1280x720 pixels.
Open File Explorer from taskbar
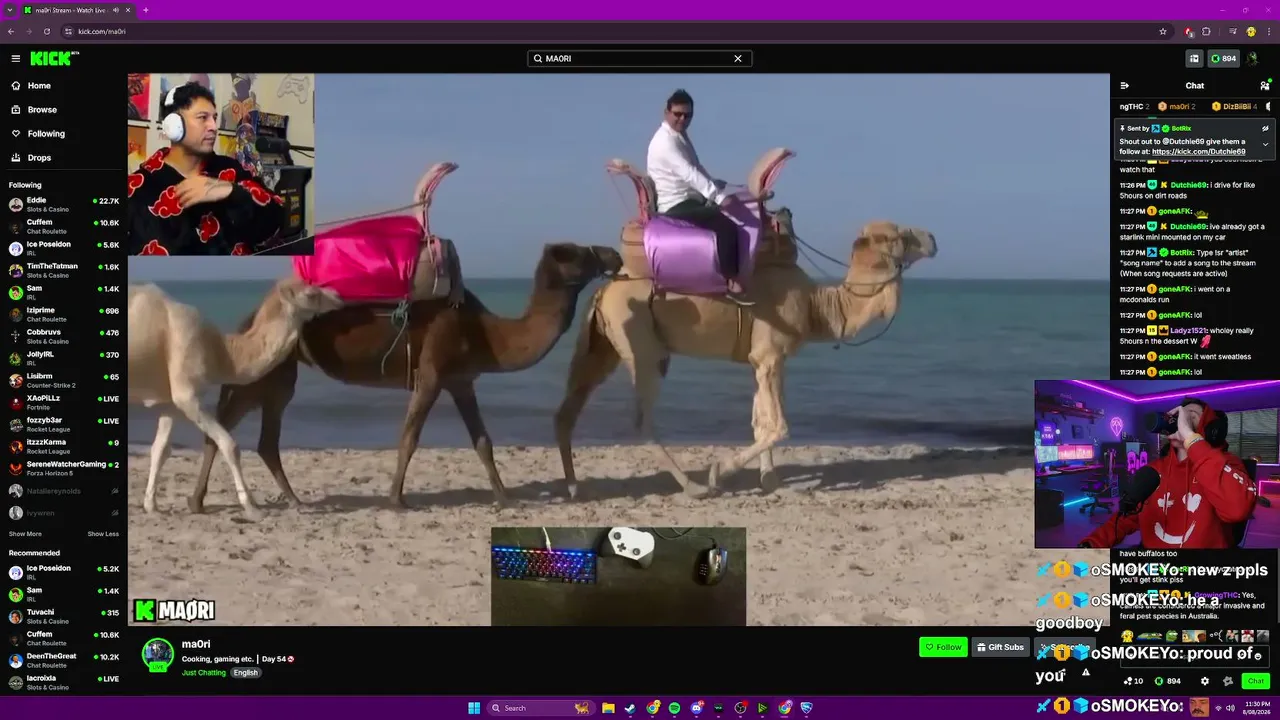click(x=608, y=708)
